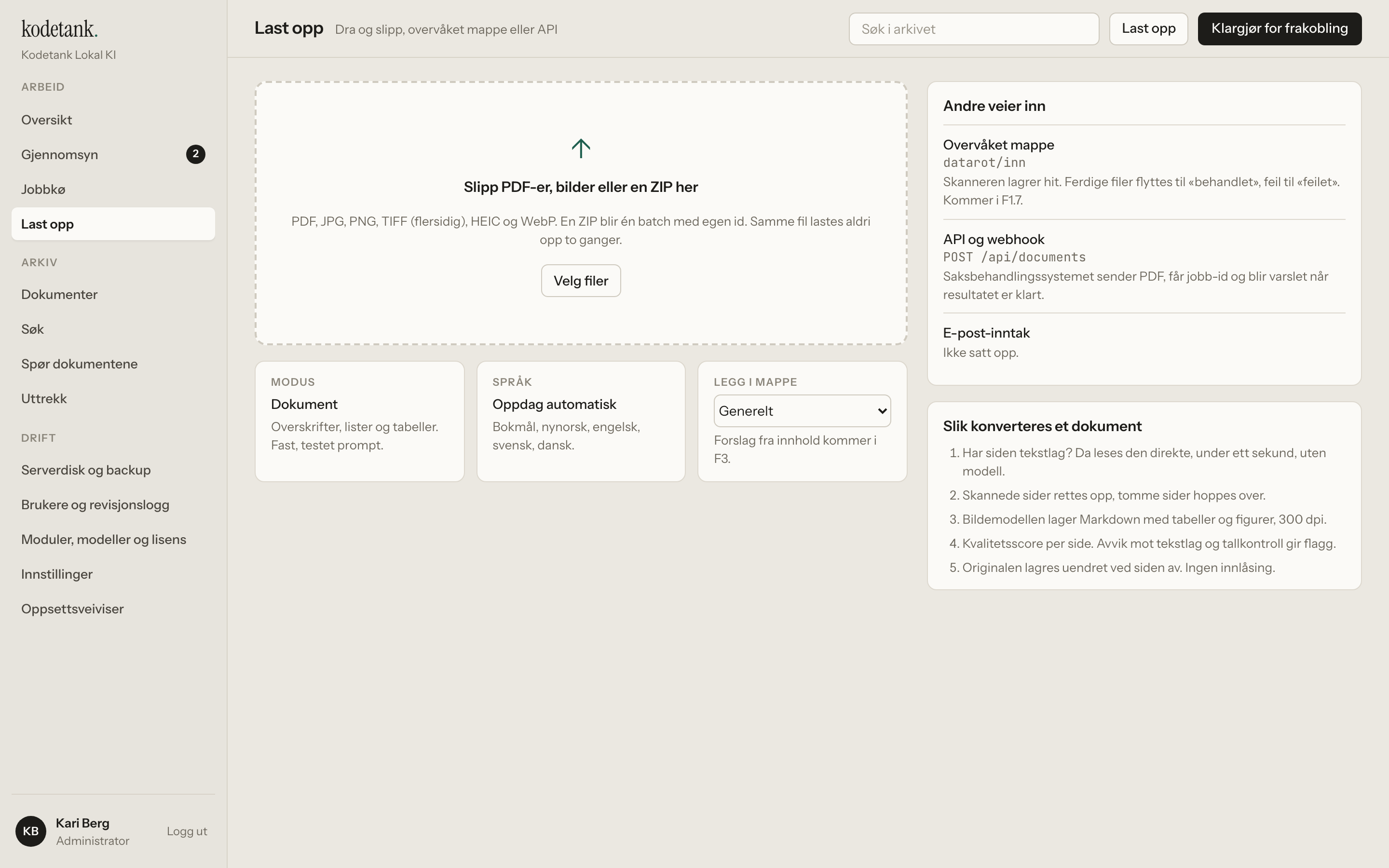Click the KB user avatar

[x=31, y=831]
